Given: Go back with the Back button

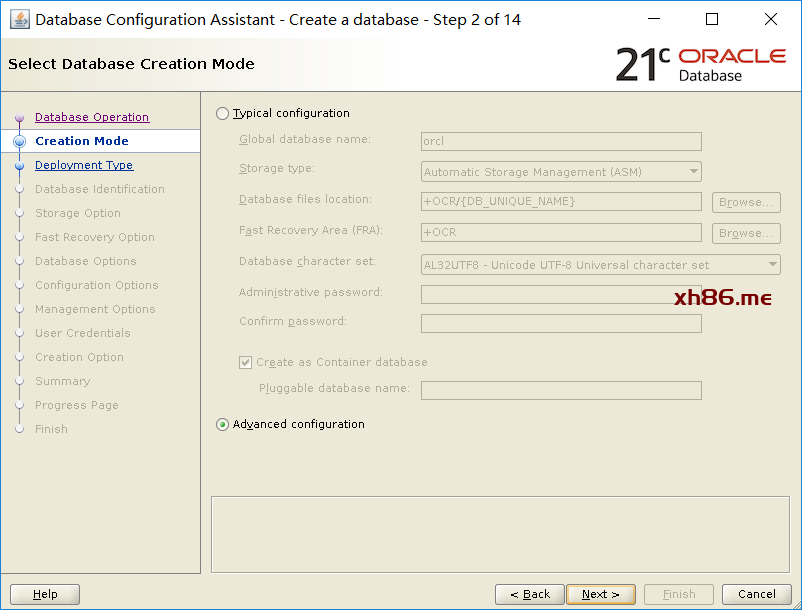Looking at the screenshot, I should (x=530, y=594).
